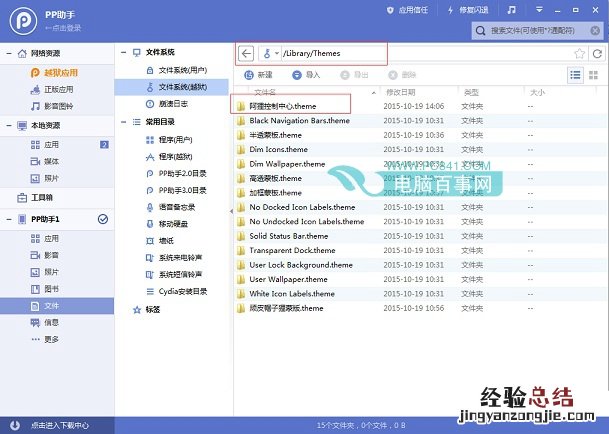Open 照片 under 本地资源
The width and height of the screenshot is (609, 434).
pyautogui.click(x=45, y=178)
